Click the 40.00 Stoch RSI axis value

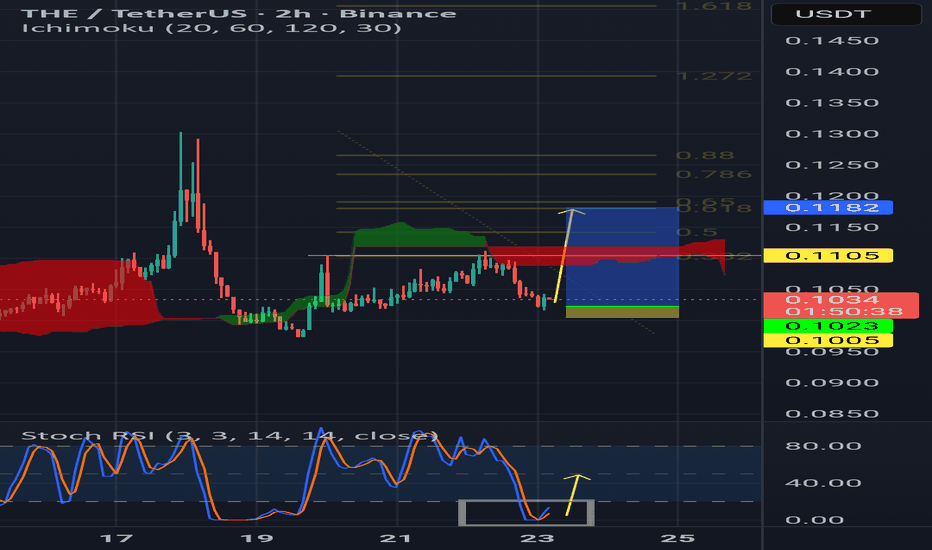(x=823, y=483)
